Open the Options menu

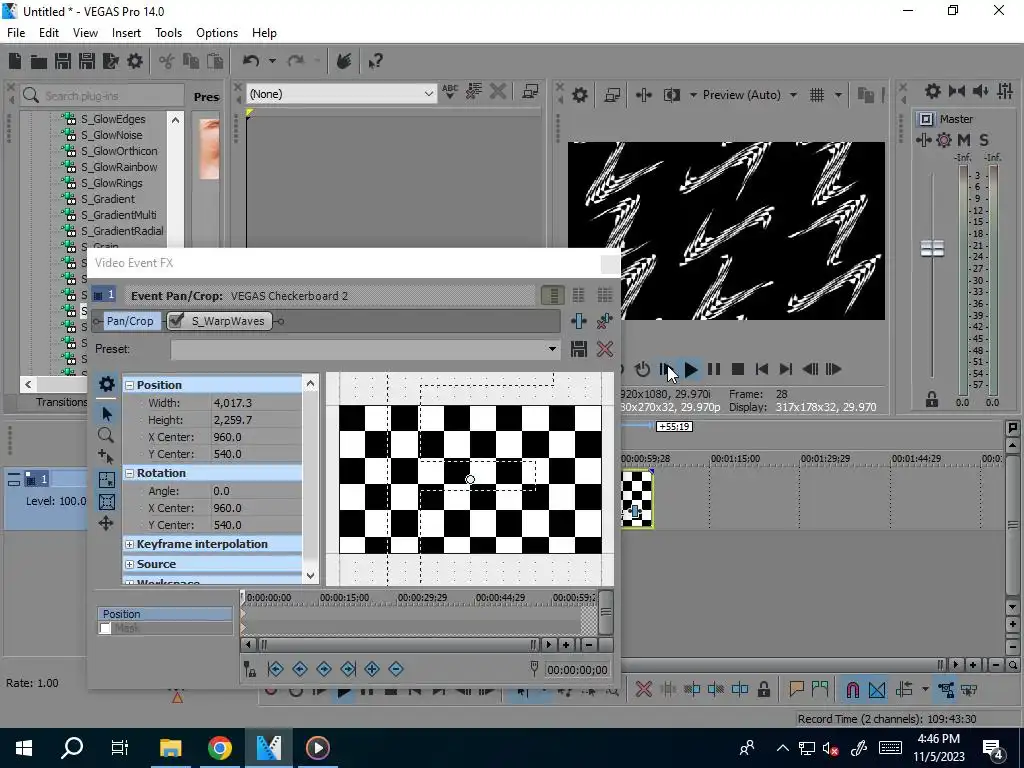click(217, 33)
